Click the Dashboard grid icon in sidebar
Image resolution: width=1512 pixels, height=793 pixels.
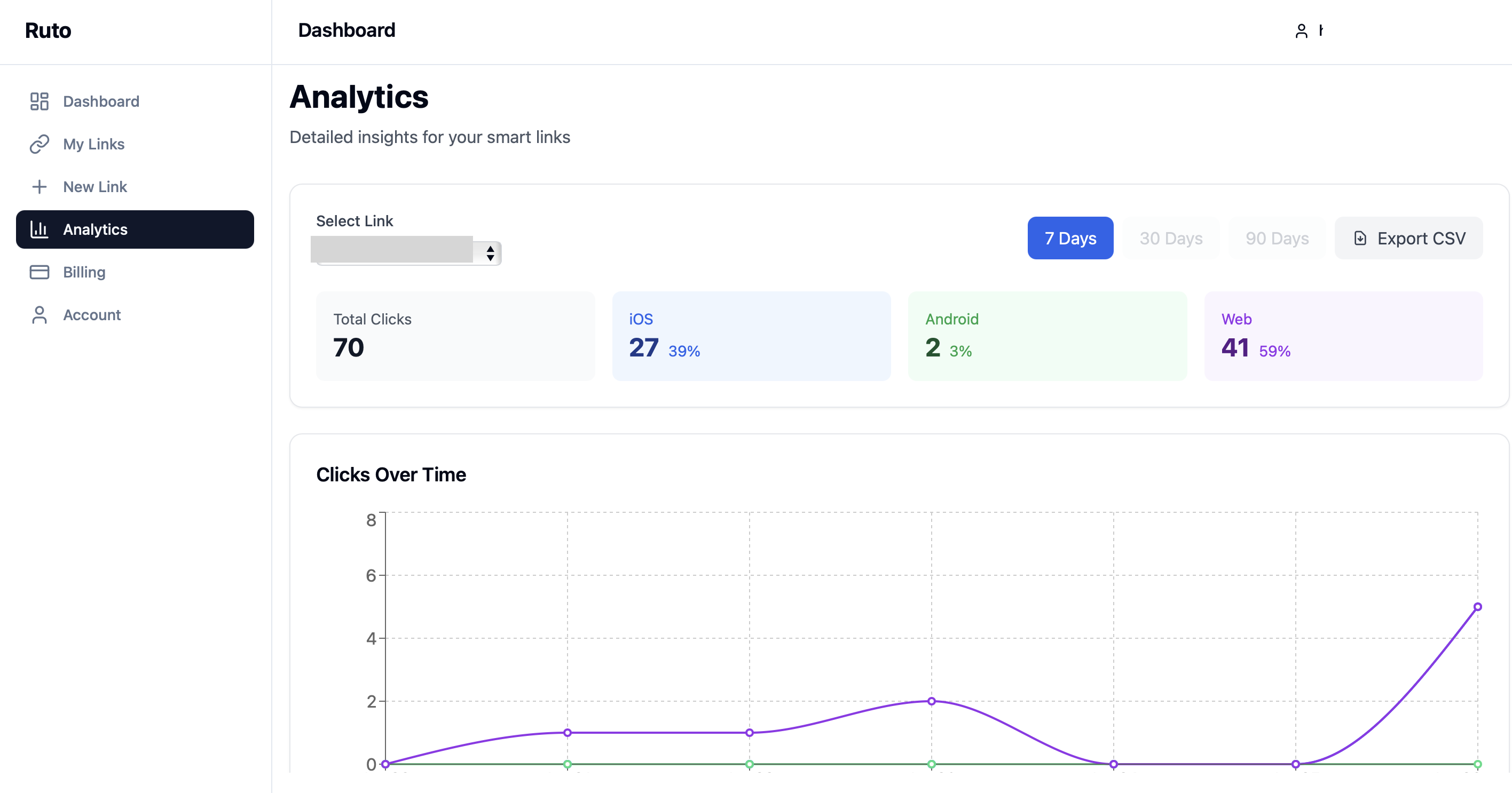(40, 101)
